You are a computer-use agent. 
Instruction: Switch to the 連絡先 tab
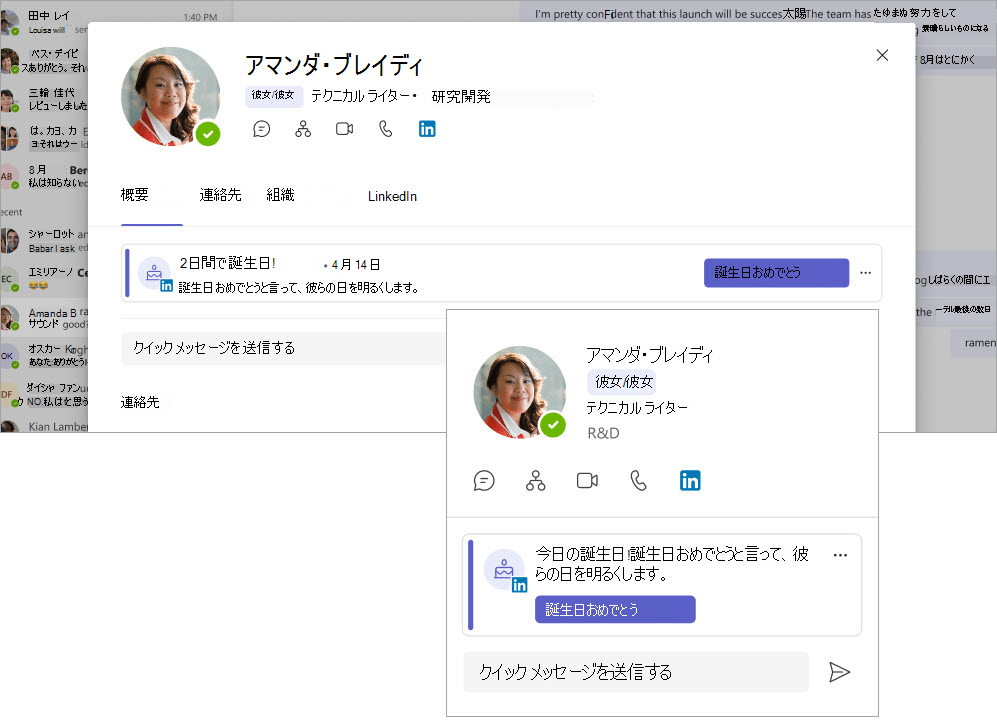click(221, 195)
